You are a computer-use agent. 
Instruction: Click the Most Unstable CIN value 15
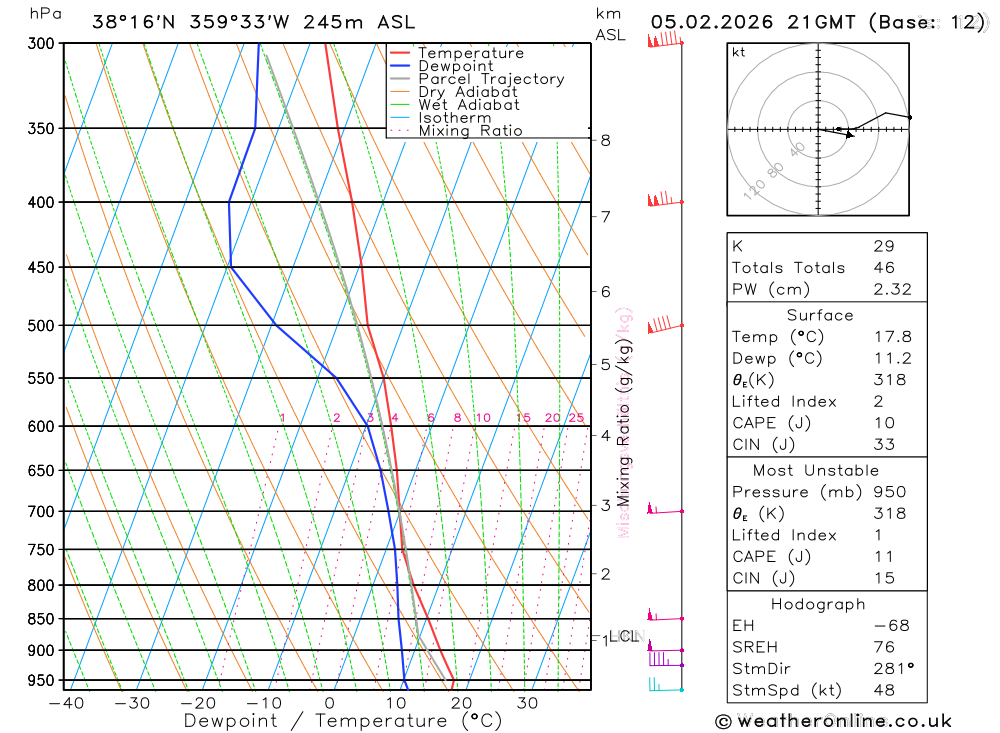point(884,579)
